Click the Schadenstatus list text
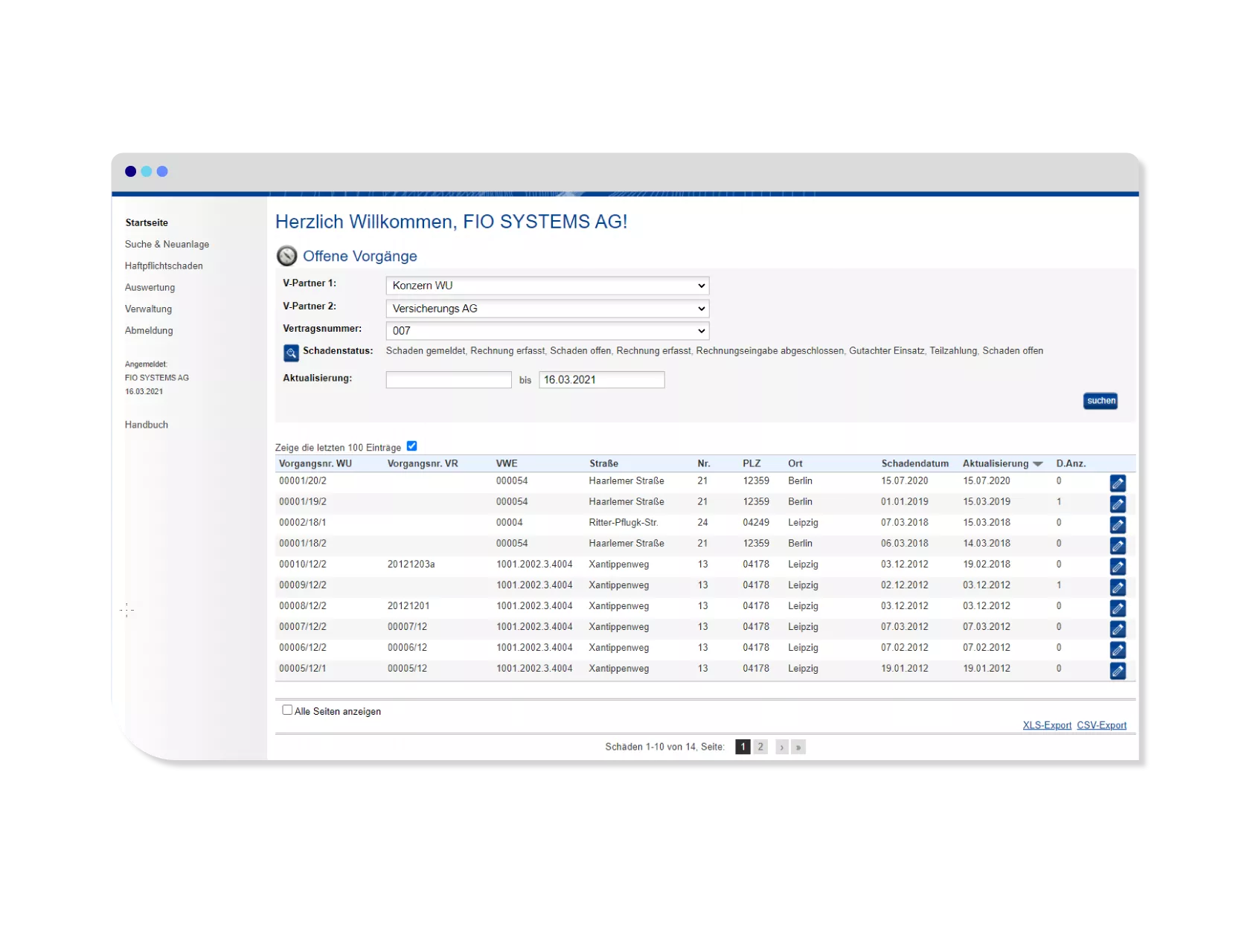Image resolution: width=1250 pixels, height=952 pixels. 714,351
